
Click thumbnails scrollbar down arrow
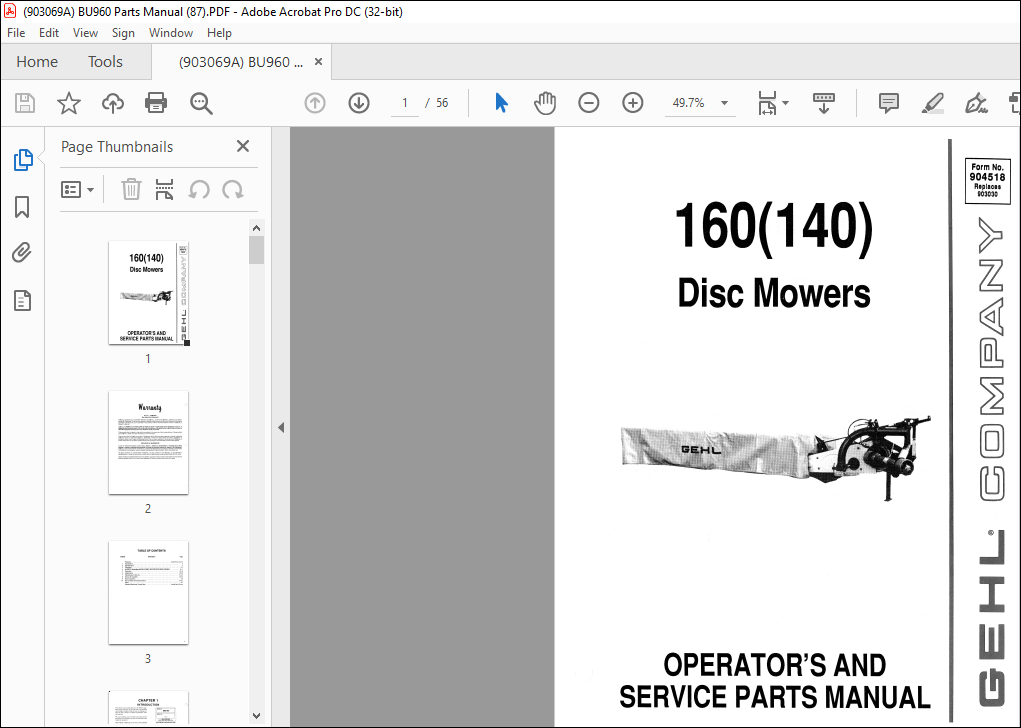pos(257,716)
